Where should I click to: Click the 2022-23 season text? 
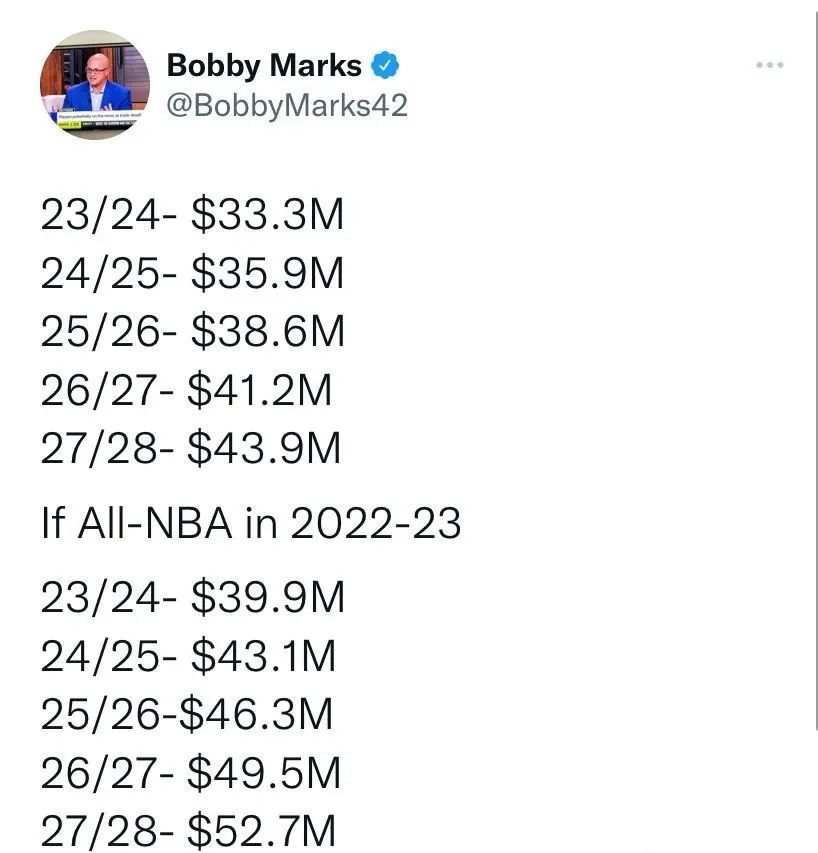pyautogui.click(x=376, y=523)
